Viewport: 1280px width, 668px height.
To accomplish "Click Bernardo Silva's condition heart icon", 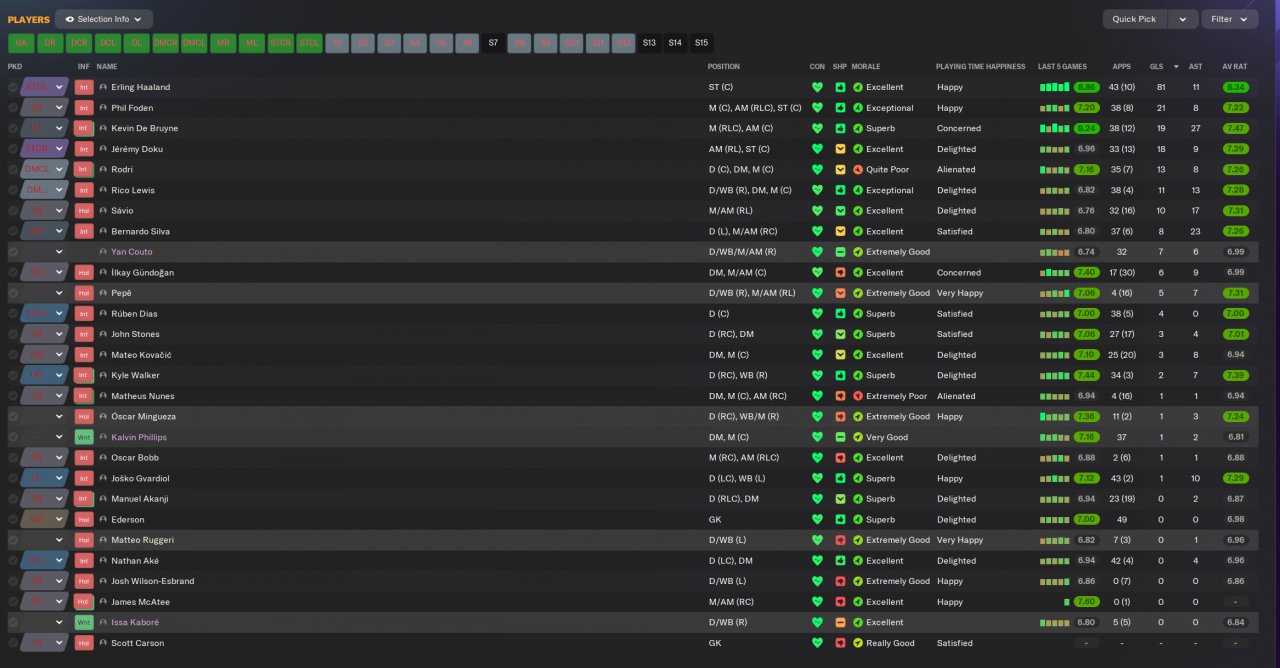I will [817, 231].
